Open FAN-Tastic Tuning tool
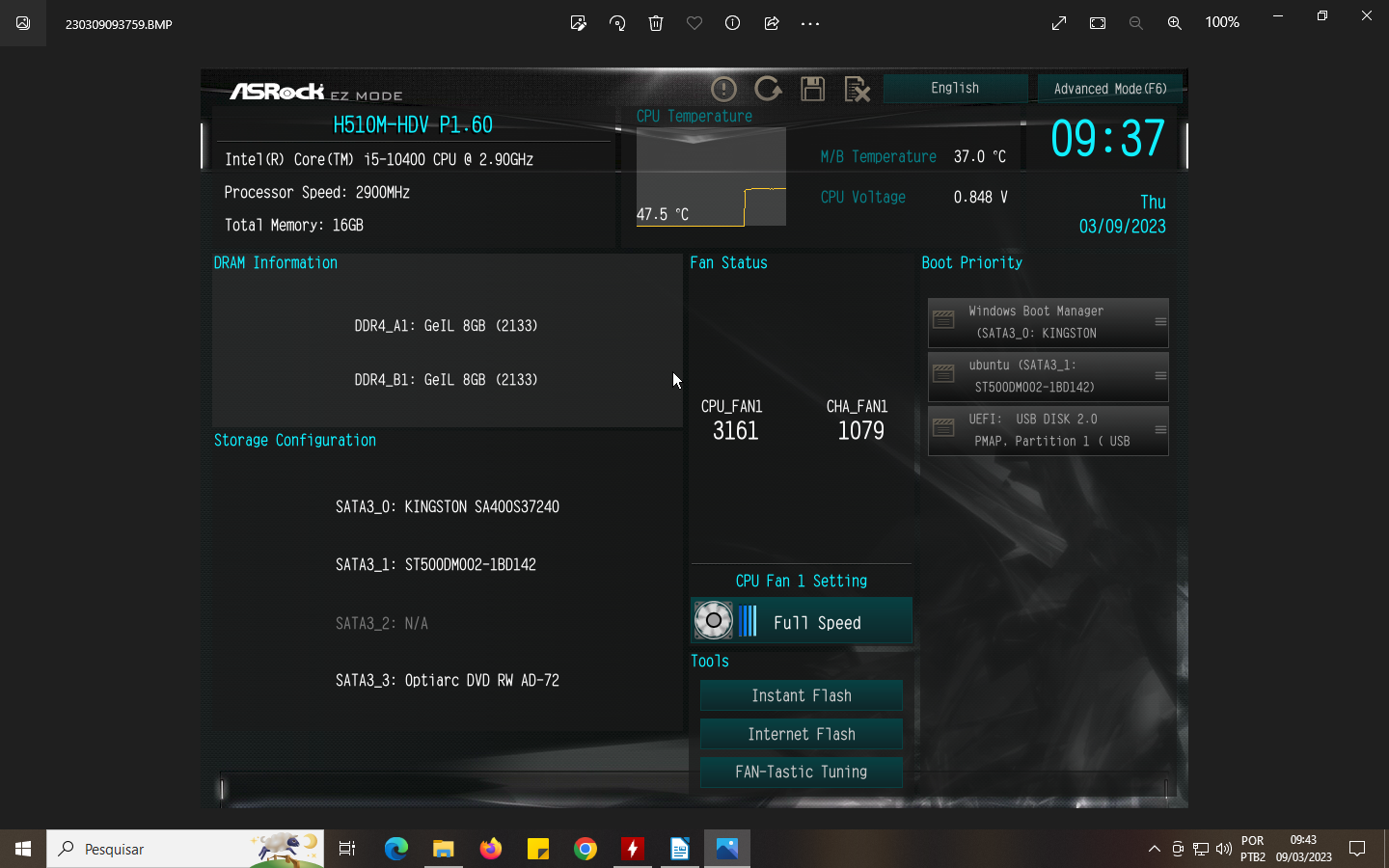Image resolution: width=1389 pixels, height=868 pixels. (x=802, y=773)
